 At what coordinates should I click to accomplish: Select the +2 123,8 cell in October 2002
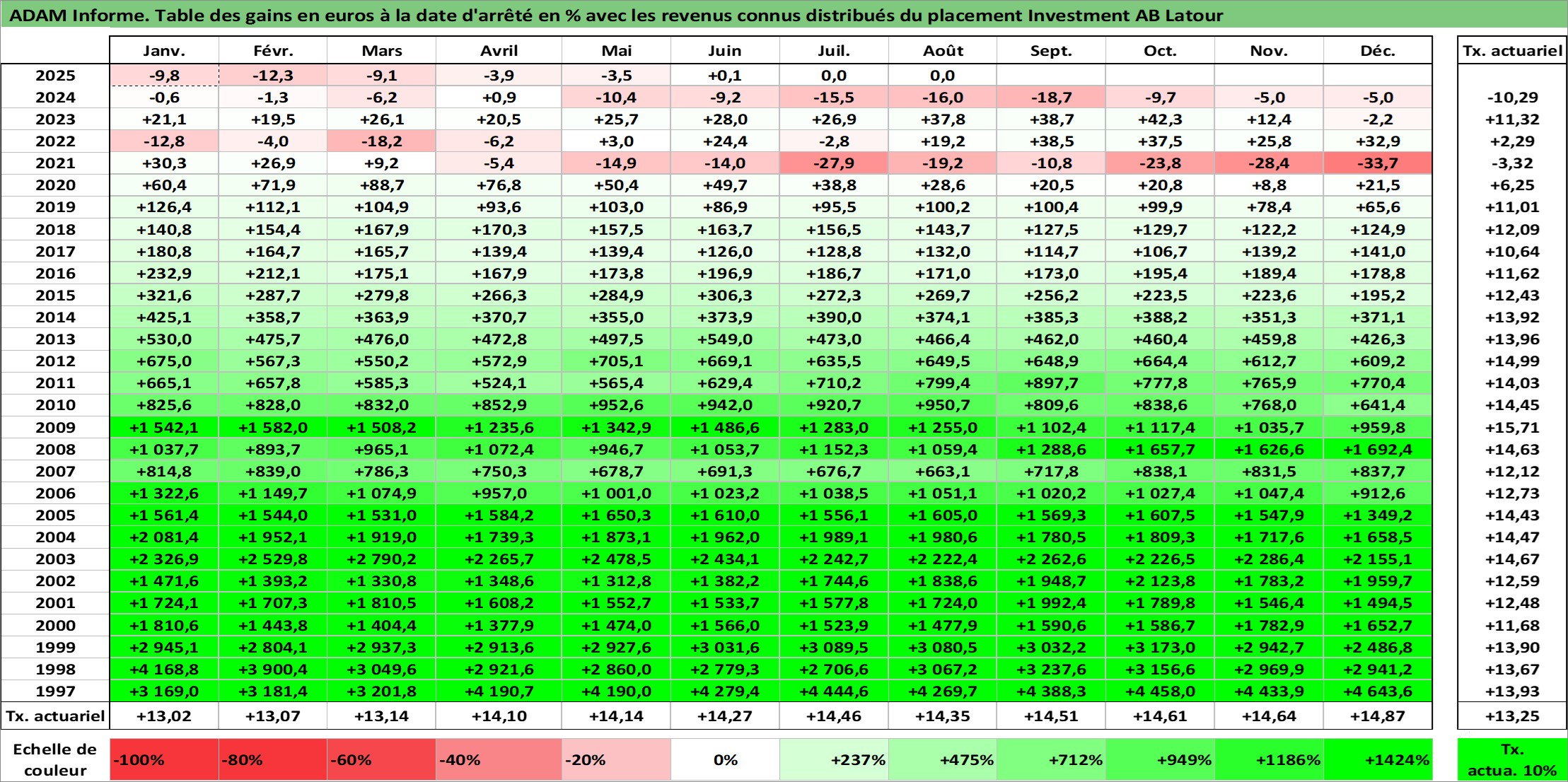click(x=1160, y=581)
